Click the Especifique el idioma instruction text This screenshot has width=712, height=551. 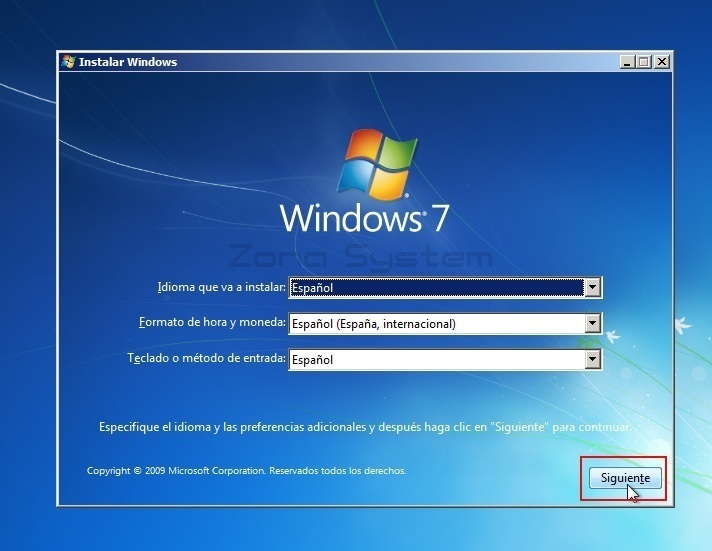click(365, 427)
